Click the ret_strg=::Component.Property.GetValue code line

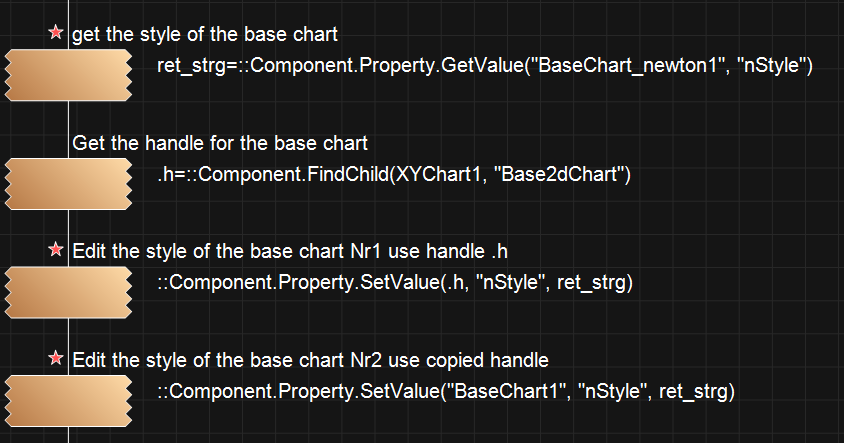click(x=485, y=67)
